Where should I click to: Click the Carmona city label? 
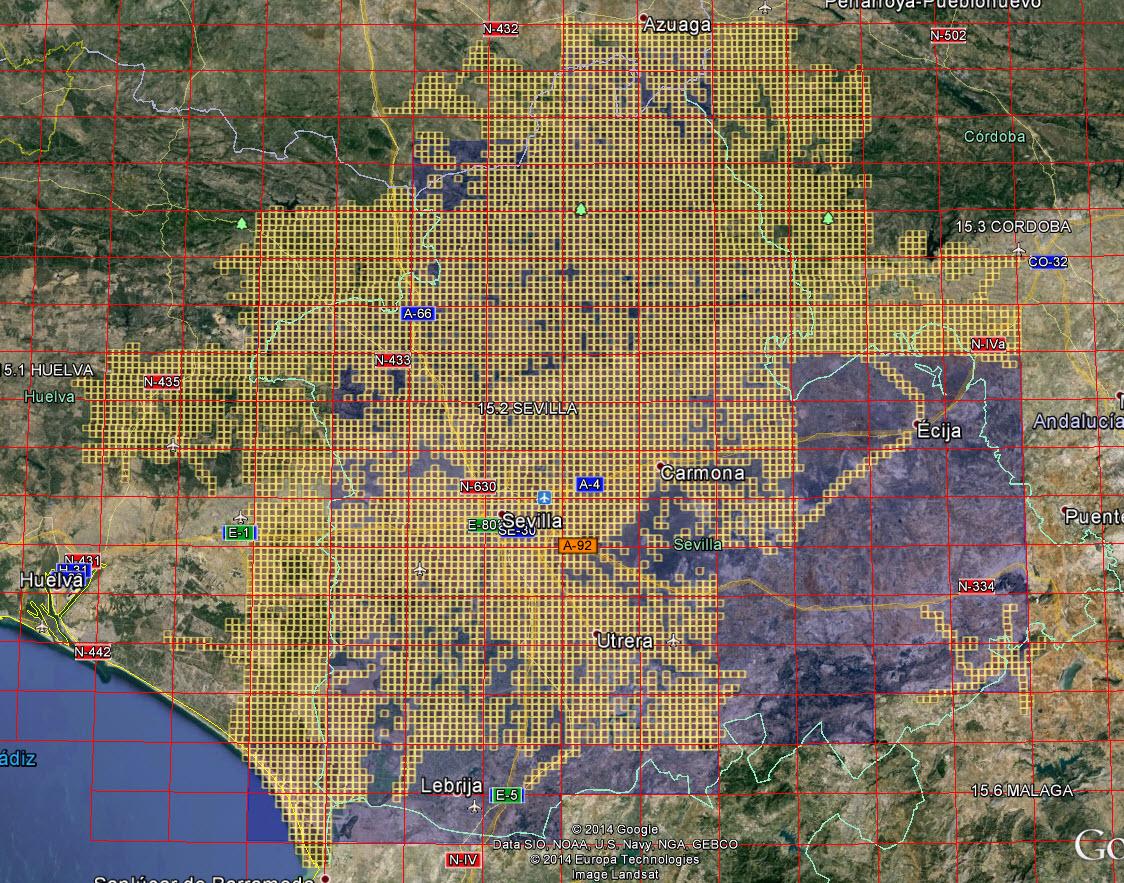(703, 473)
